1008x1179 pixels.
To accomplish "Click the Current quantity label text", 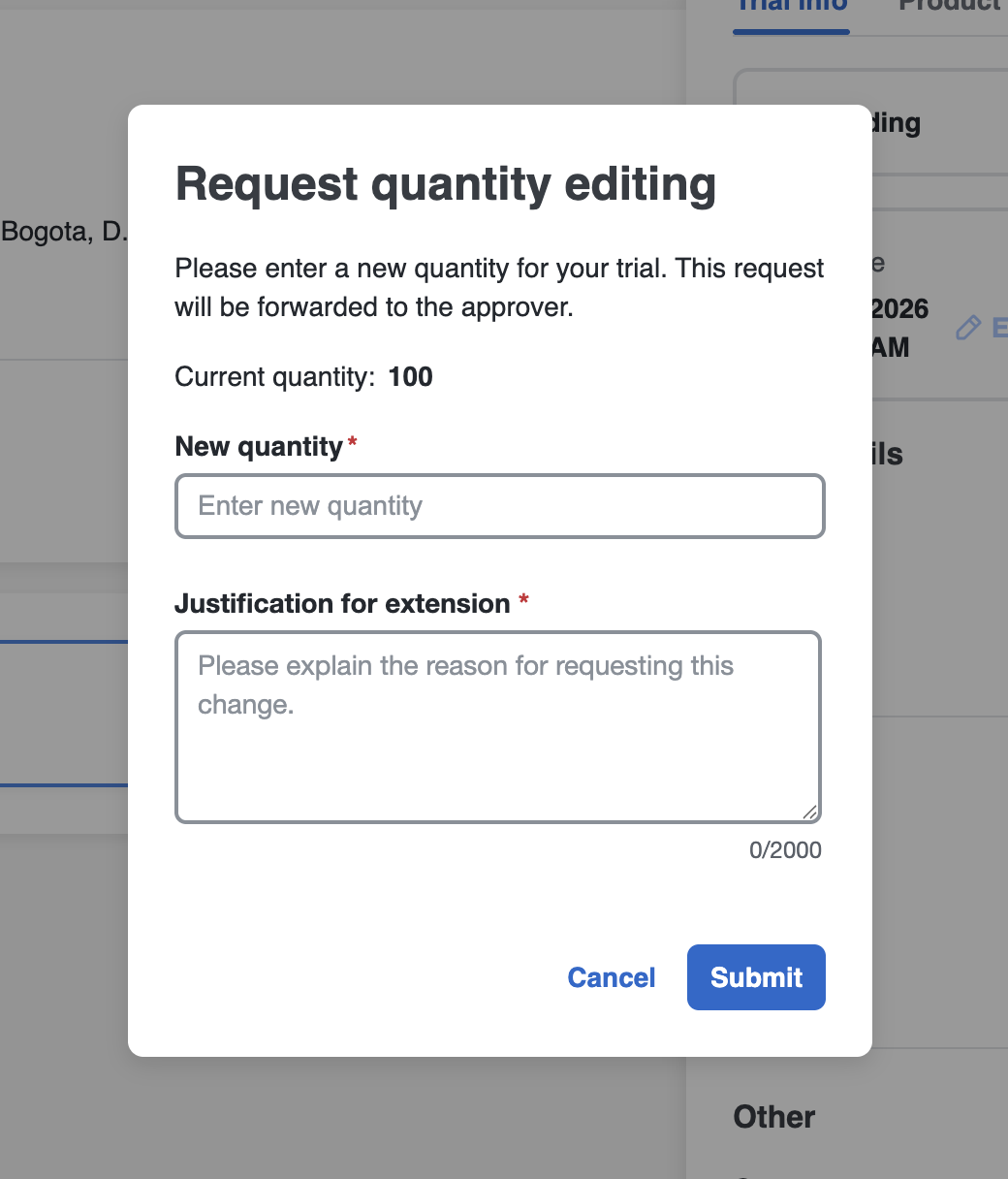I will (x=274, y=377).
